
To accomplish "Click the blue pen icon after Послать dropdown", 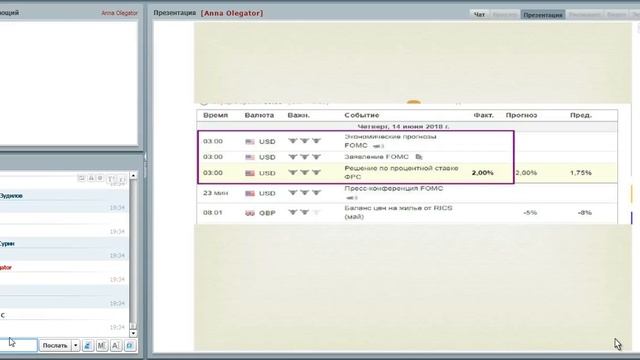I will [x=87, y=345].
